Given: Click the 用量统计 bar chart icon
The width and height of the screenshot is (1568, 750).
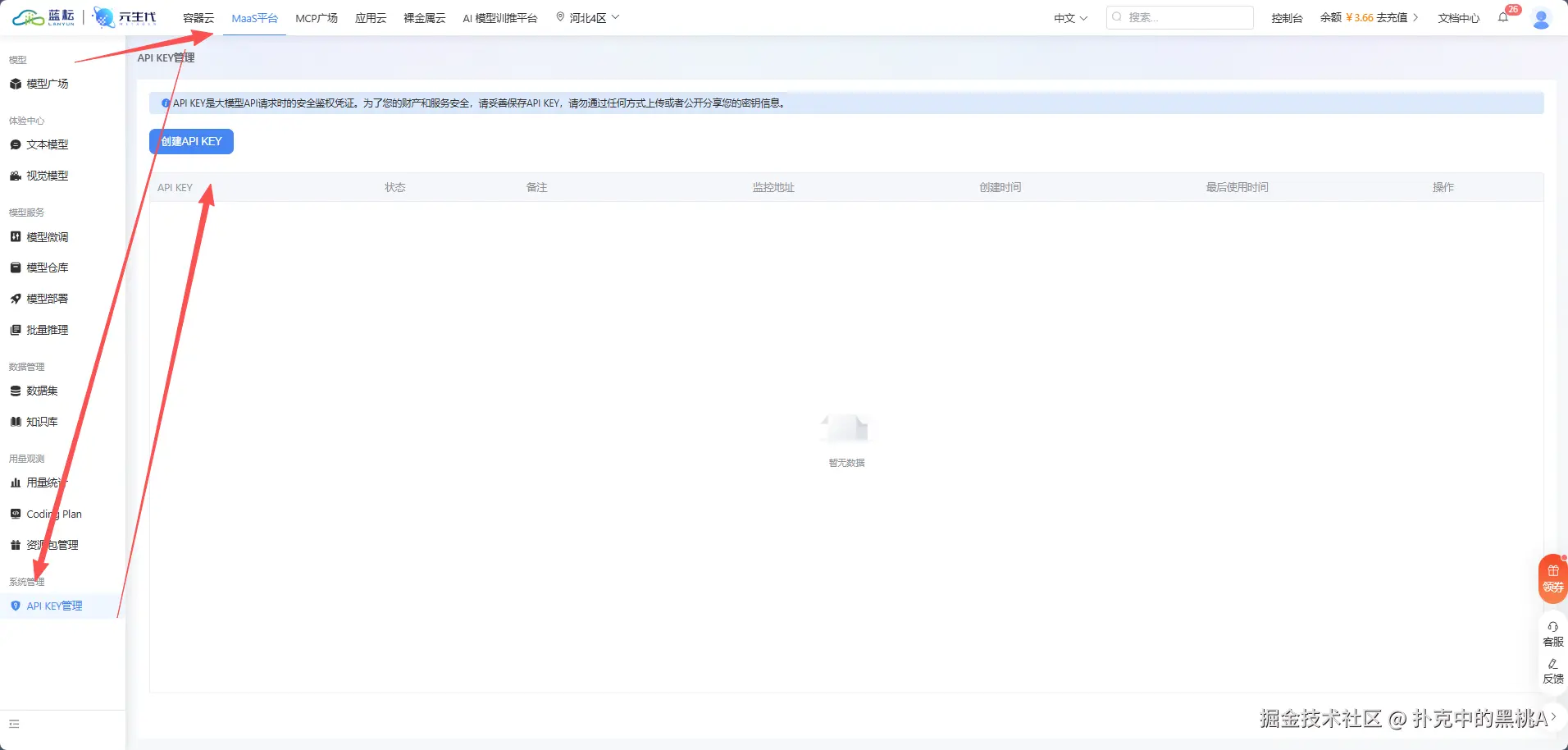Looking at the screenshot, I should tap(16, 482).
